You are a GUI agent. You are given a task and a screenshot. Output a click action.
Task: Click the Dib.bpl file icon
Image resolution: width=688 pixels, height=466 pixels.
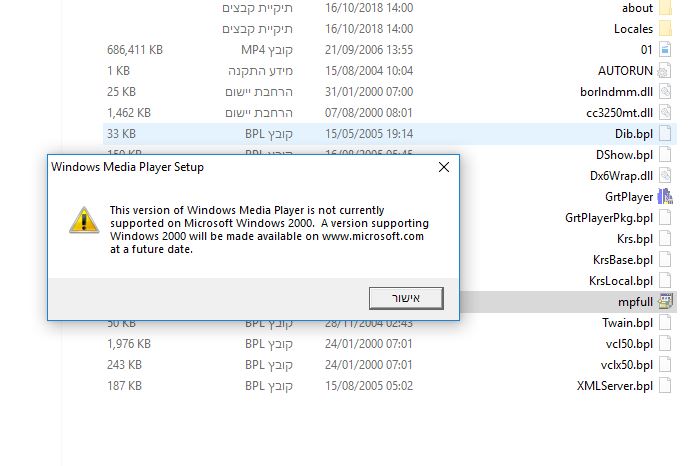(665, 134)
